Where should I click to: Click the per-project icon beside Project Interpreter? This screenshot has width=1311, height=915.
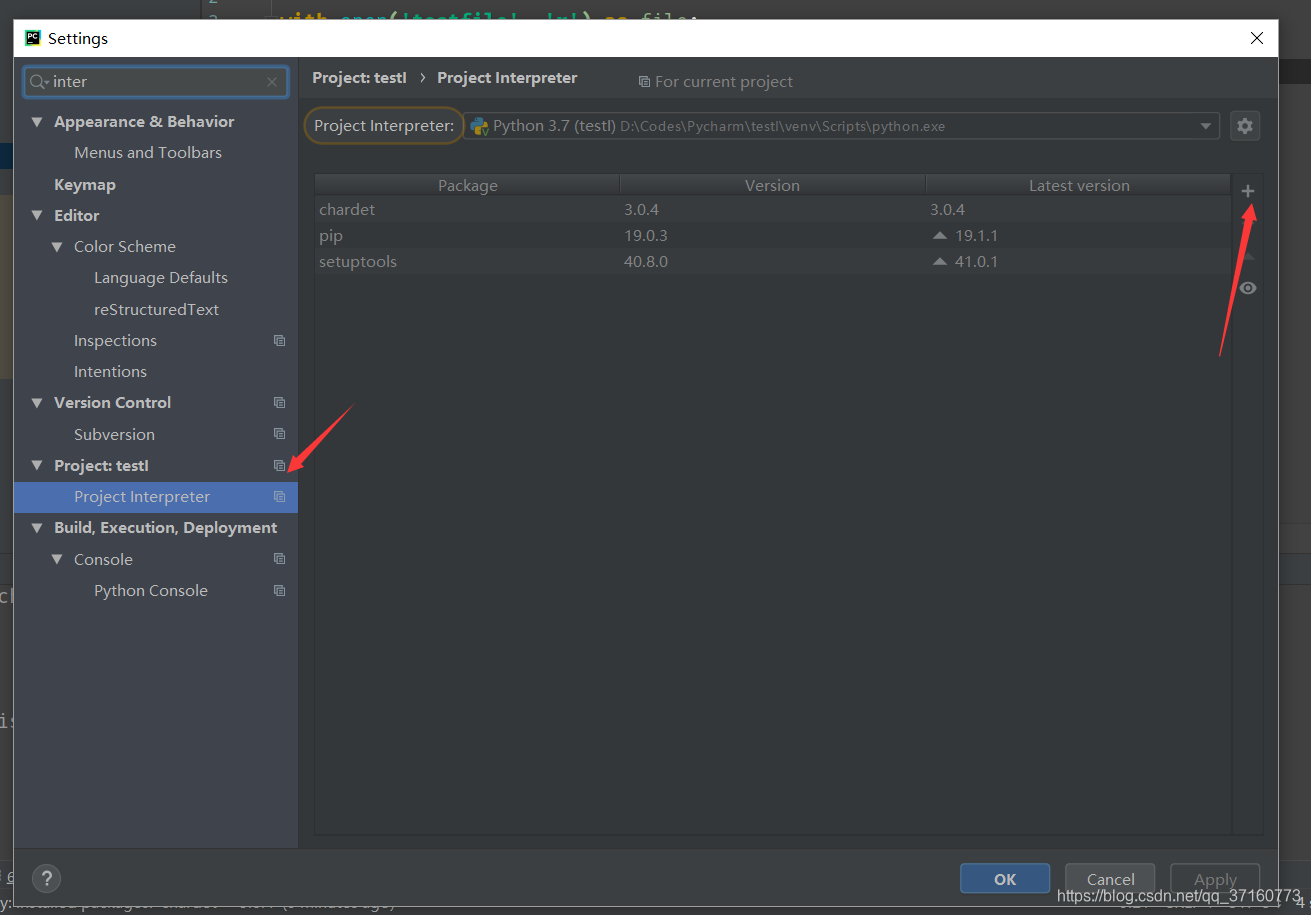pyautogui.click(x=279, y=496)
